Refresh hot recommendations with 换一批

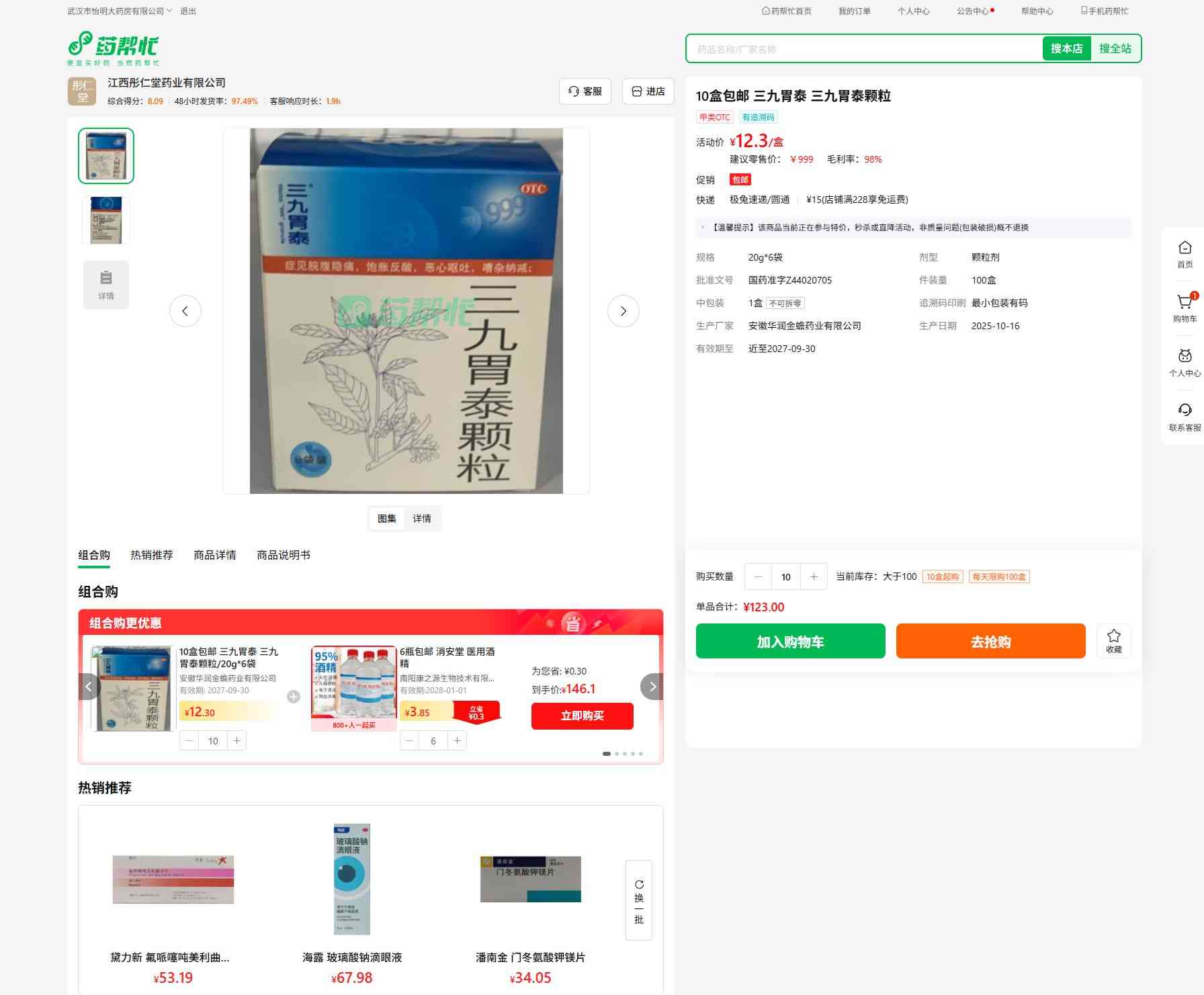[x=638, y=900]
